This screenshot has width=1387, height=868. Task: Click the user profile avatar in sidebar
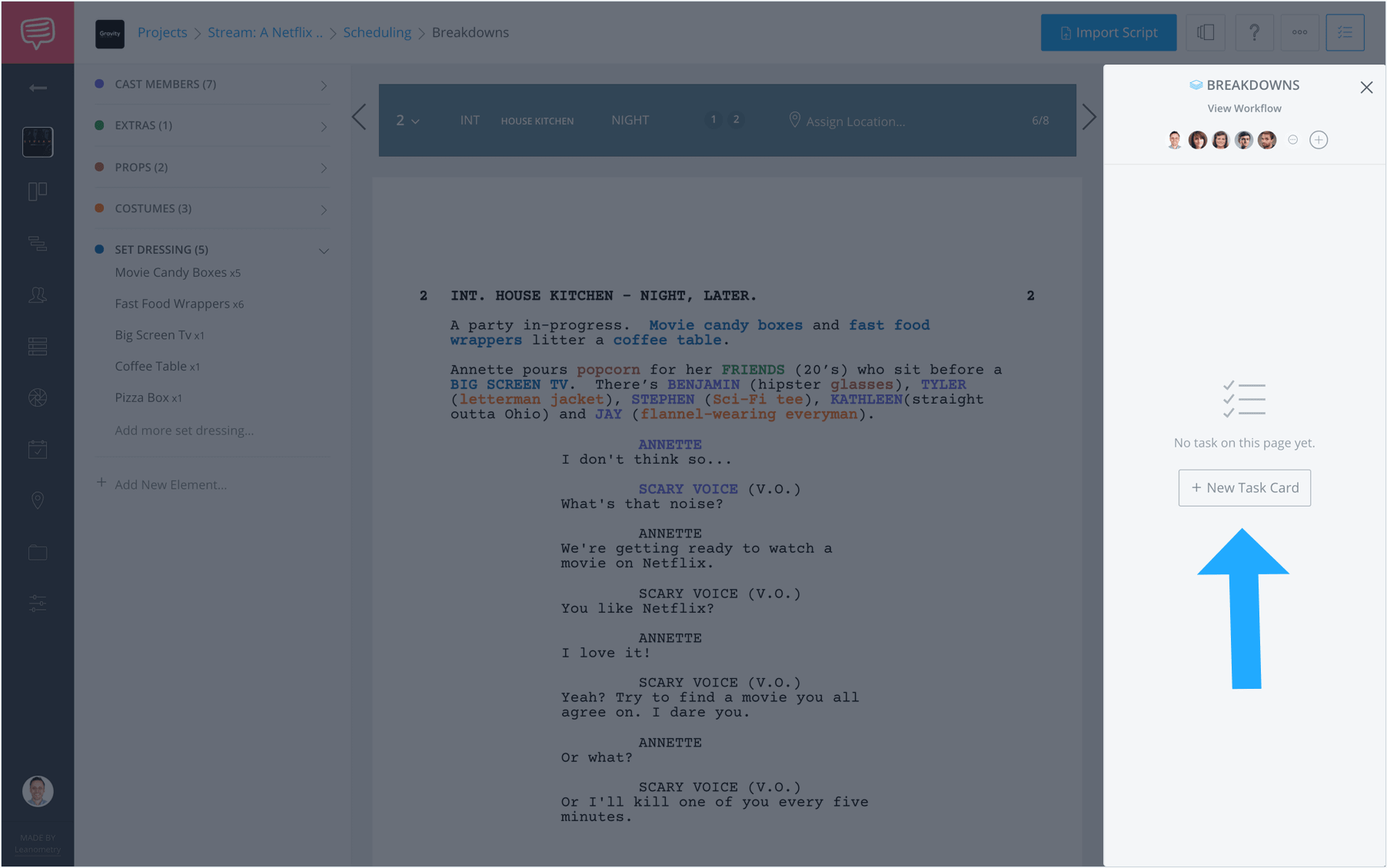[x=38, y=791]
